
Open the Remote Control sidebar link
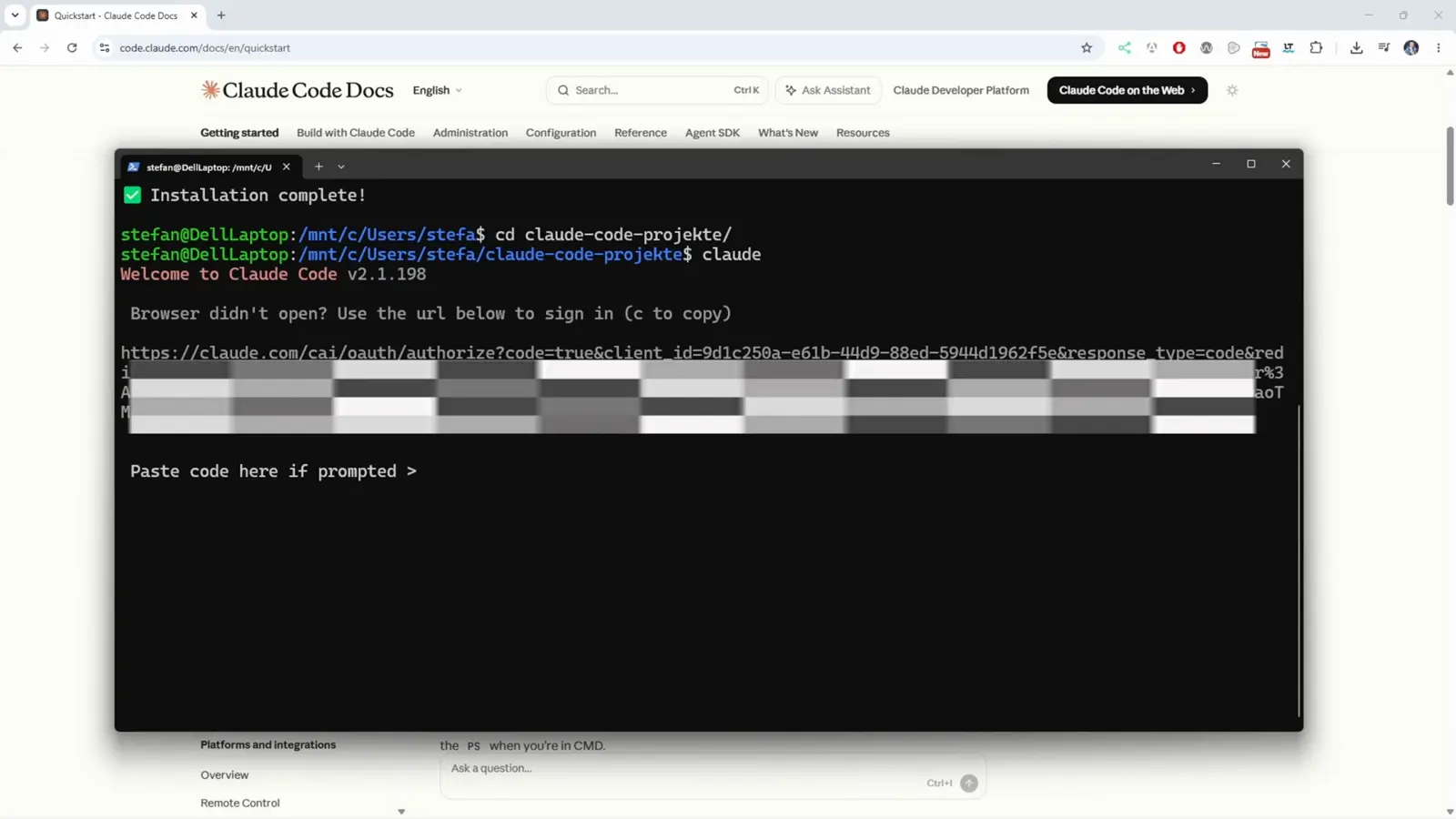(x=240, y=804)
